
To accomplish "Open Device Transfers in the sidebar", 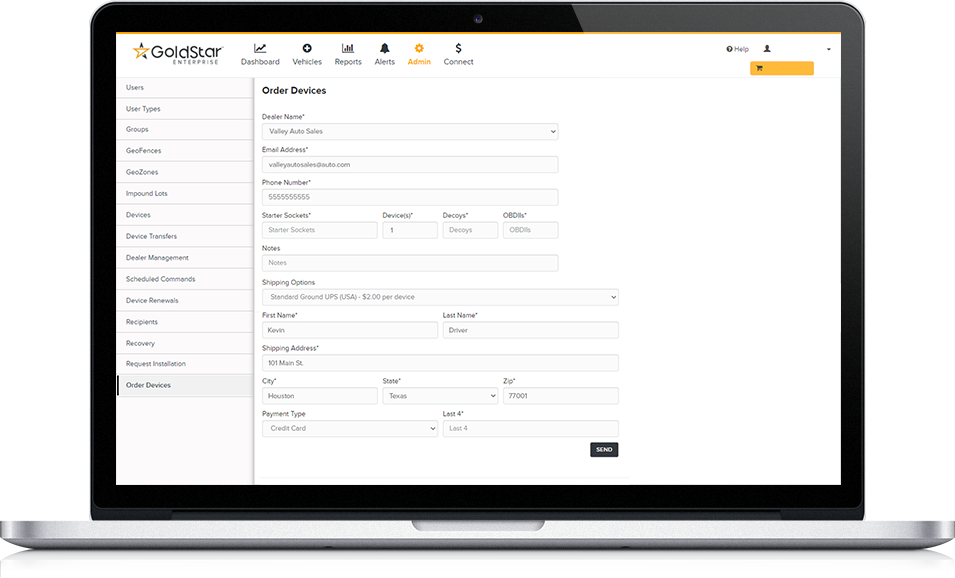I will (x=185, y=236).
